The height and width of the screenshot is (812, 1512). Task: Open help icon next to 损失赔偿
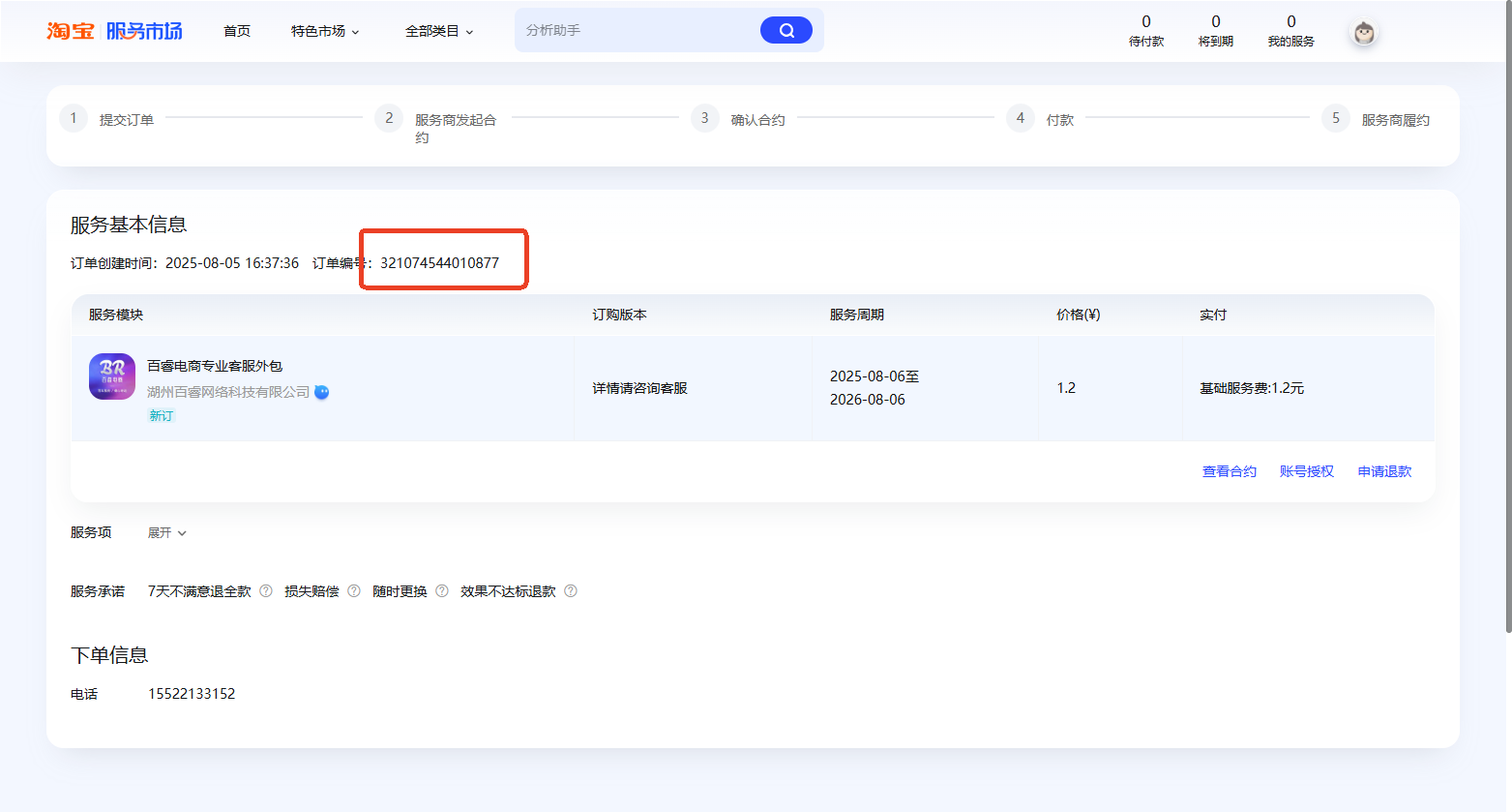coord(354,590)
